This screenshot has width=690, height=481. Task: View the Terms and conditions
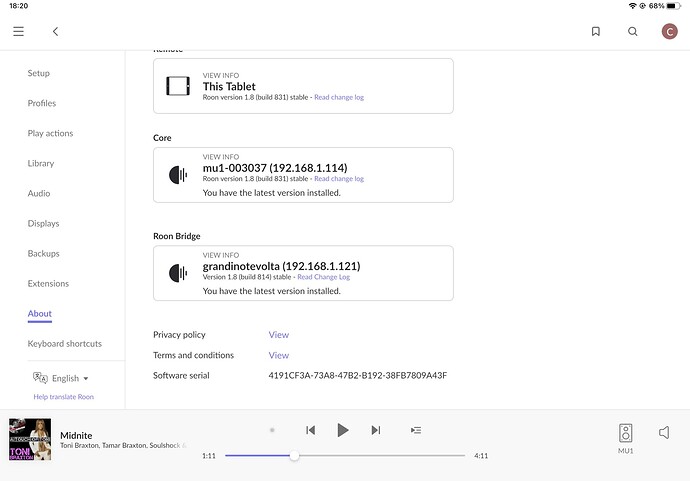pyautogui.click(x=279, y=355)
